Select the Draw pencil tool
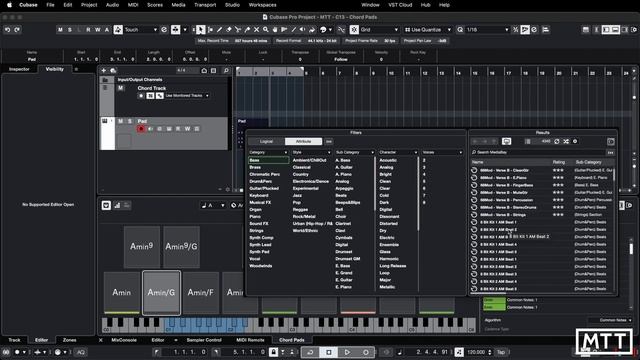The height and width of the screenshot is (360, 640). point(220,30)
